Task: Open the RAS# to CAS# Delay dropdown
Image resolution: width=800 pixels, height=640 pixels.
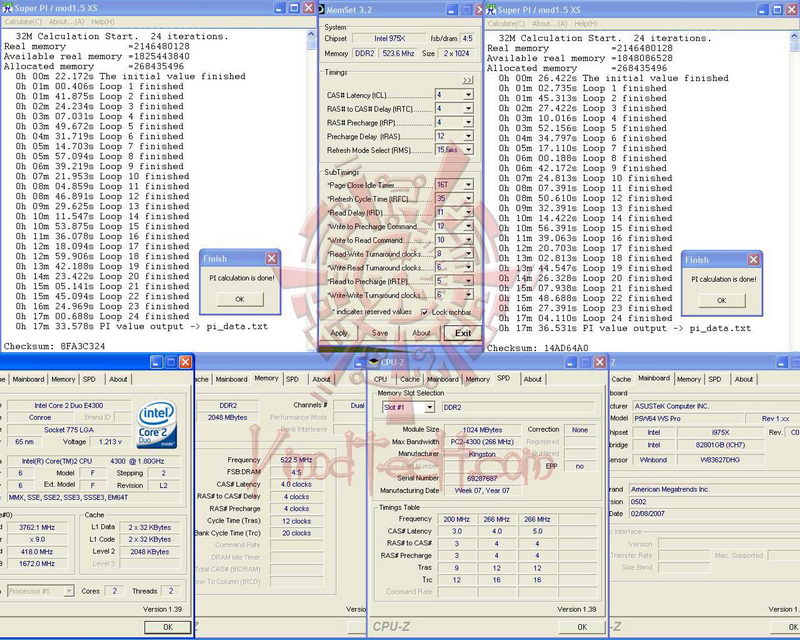Action: [x=468, y=109]
